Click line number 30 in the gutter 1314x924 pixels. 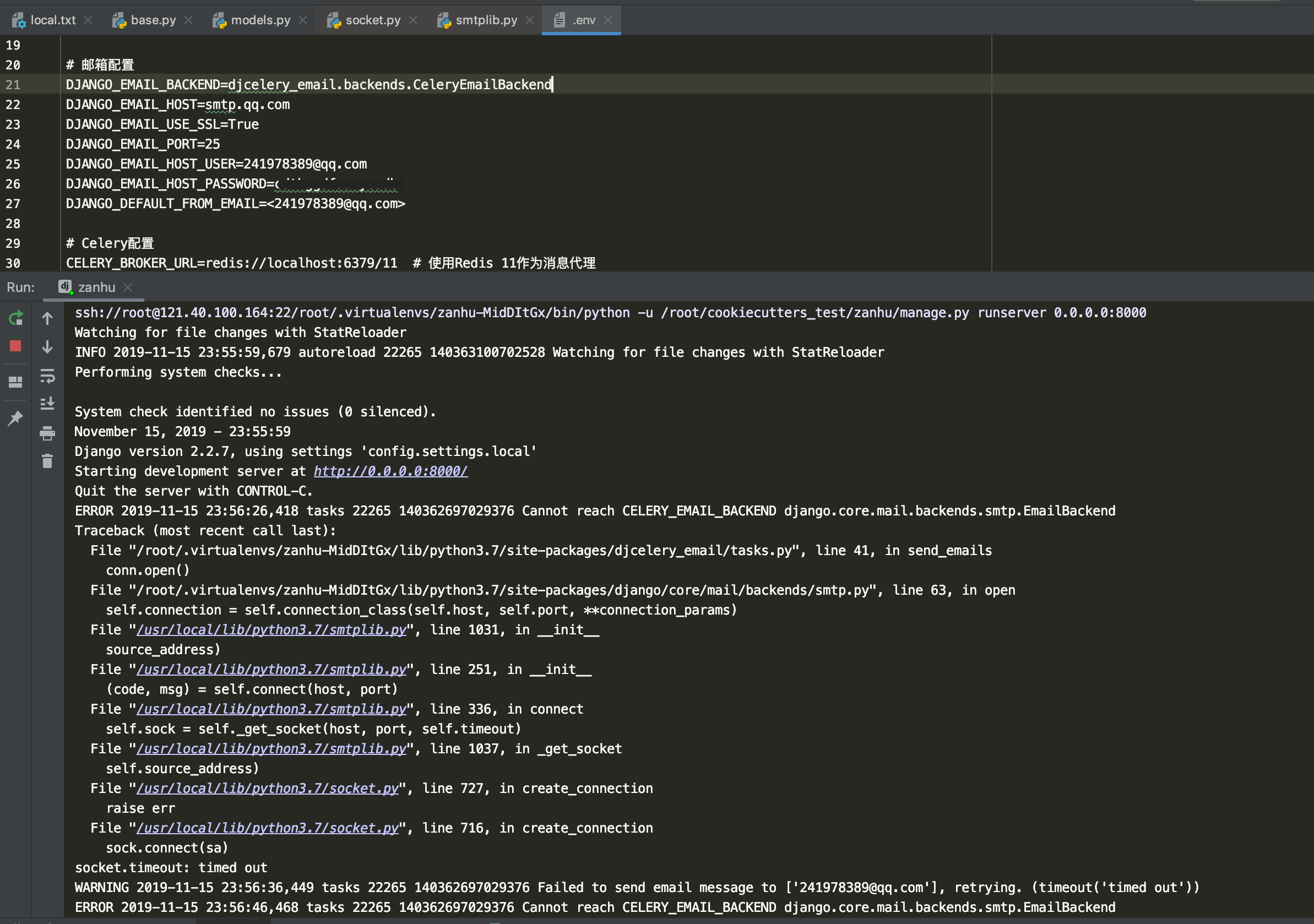click(13, 263)
